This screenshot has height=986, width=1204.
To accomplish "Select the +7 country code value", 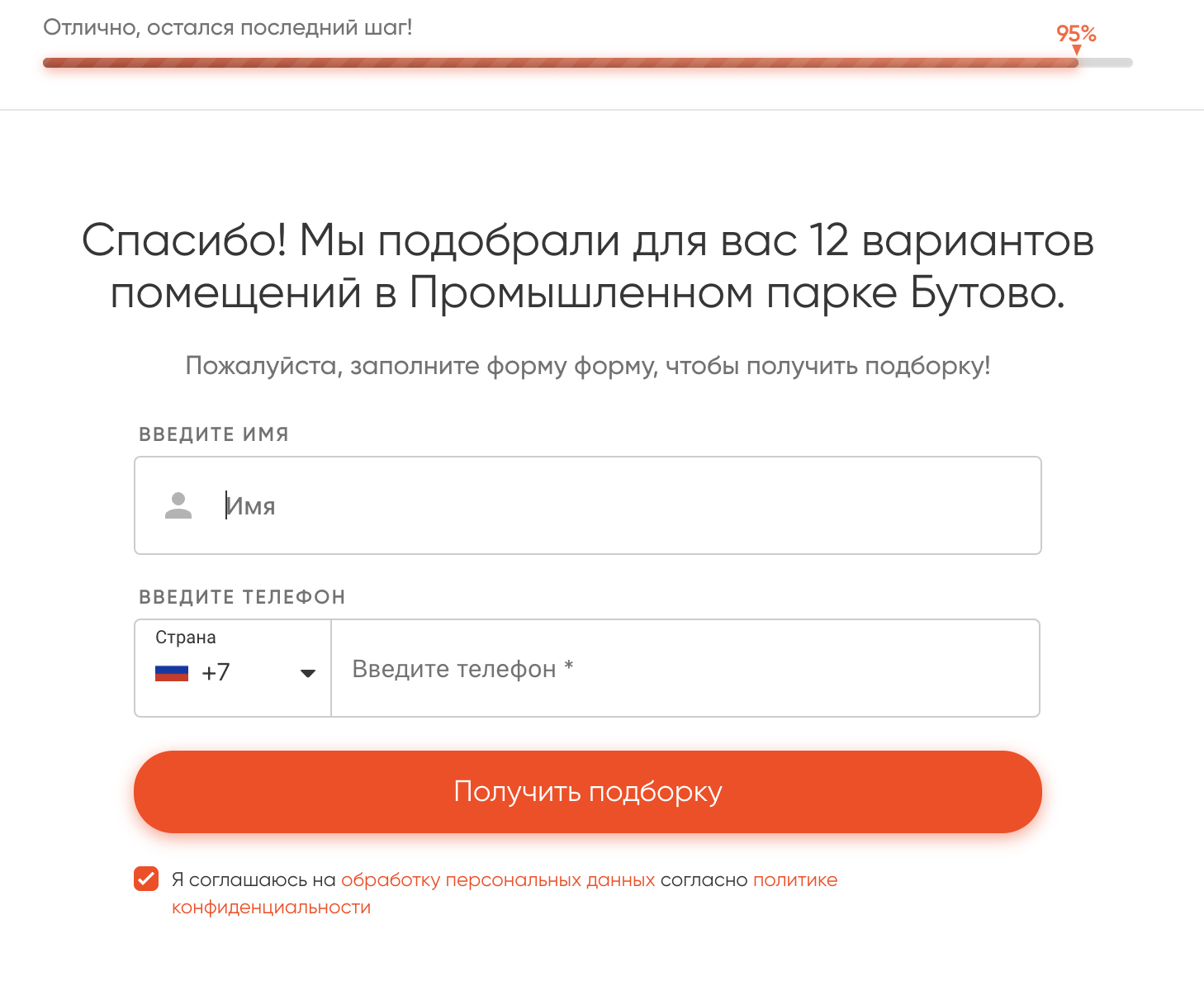I will tap(216, 673).
